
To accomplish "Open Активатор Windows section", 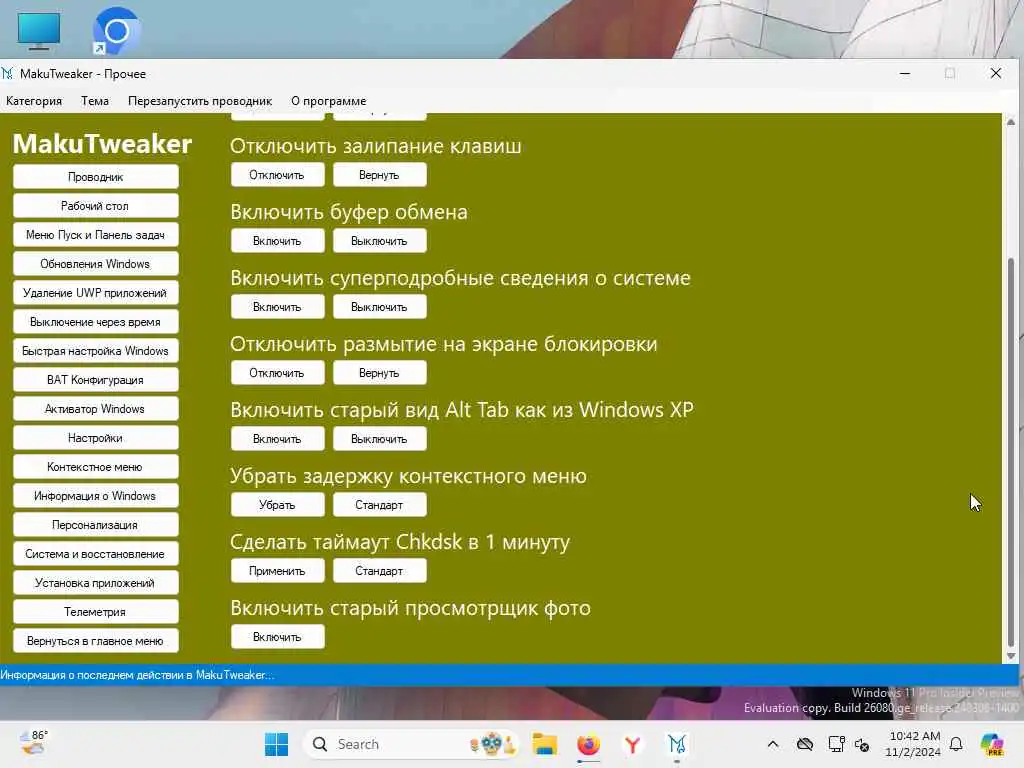I will pyautogui.click(x=95, y=409).
